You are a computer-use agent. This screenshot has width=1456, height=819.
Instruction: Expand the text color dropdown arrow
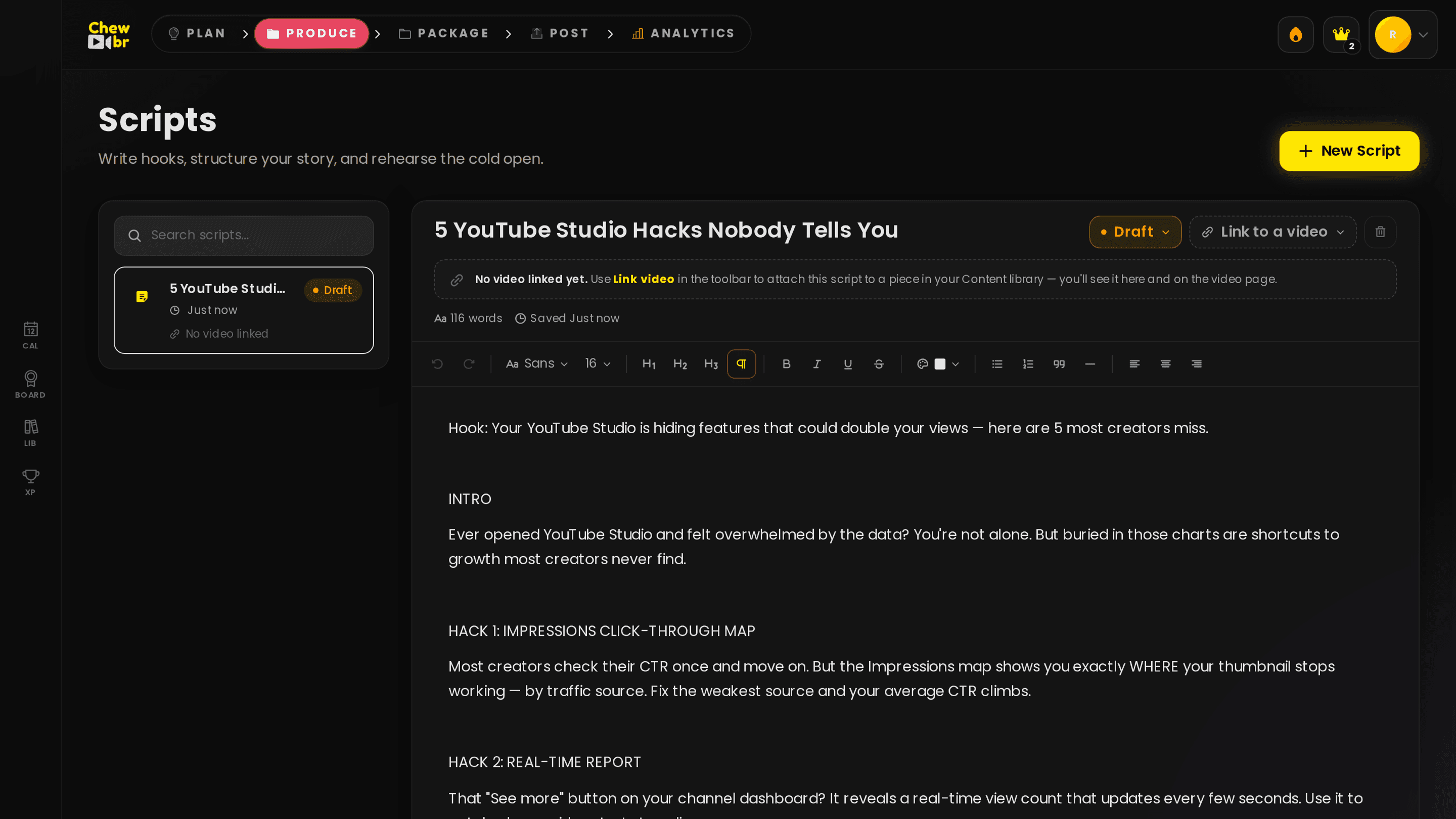[956, 365]
